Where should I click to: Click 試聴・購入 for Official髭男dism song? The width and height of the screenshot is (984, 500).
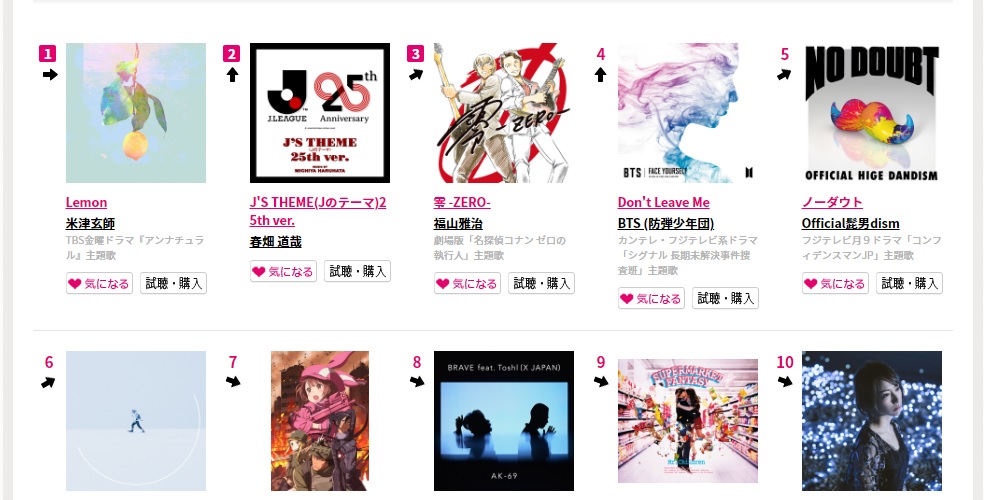coord(909,284)
